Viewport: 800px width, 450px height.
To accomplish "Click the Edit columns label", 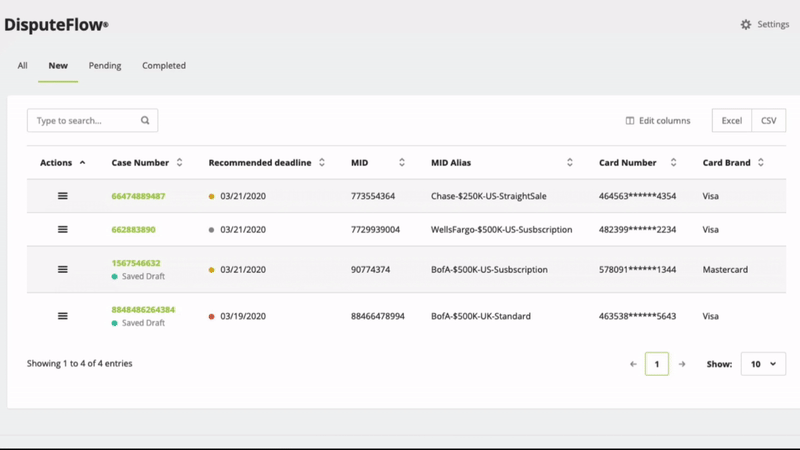I will tap(665, 121).
